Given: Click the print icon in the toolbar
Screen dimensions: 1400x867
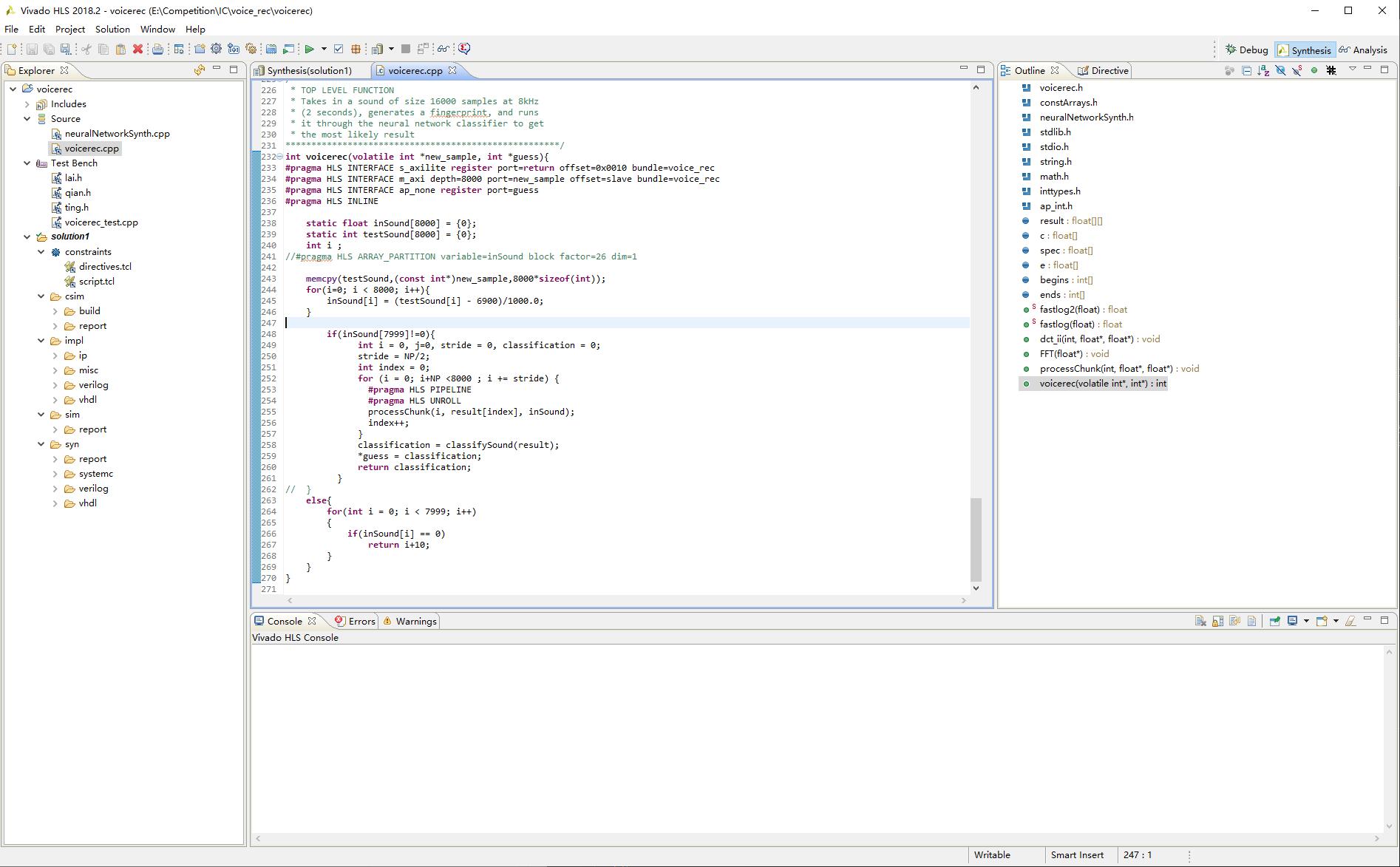Looking at the screenshot, I should pyautogui.click(x=157, y=49).
